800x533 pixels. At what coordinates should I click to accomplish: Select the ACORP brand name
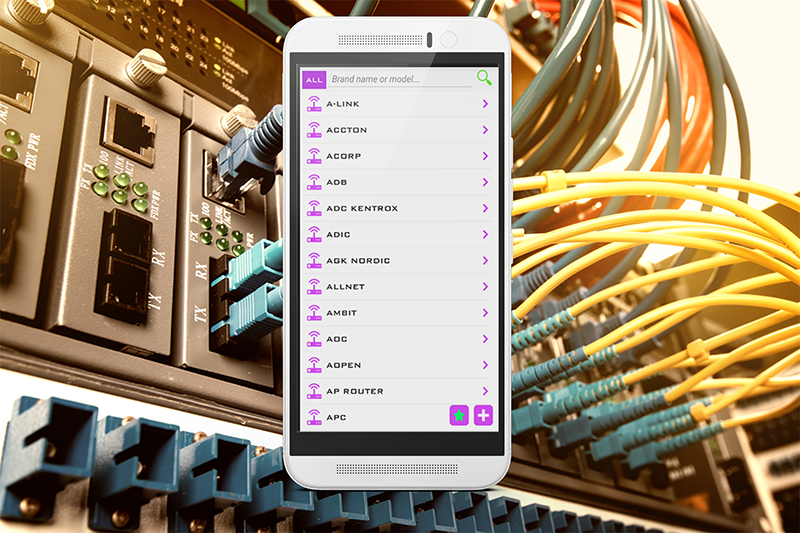tap(344, 156)
